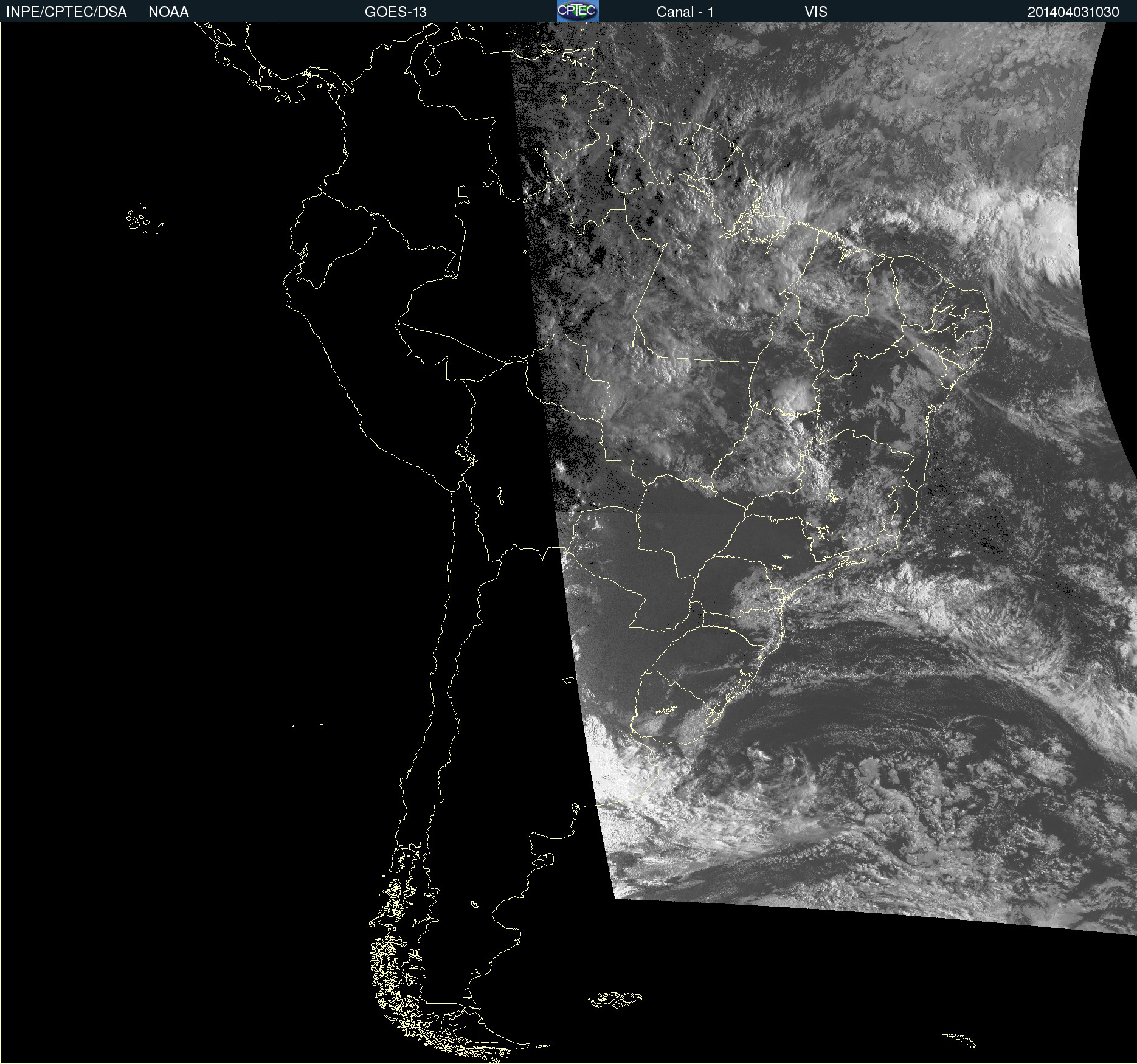Viewport: 1137px width, 1064px height.
Task: Click the Falkland Islands outline
Action: (615, 1000)
